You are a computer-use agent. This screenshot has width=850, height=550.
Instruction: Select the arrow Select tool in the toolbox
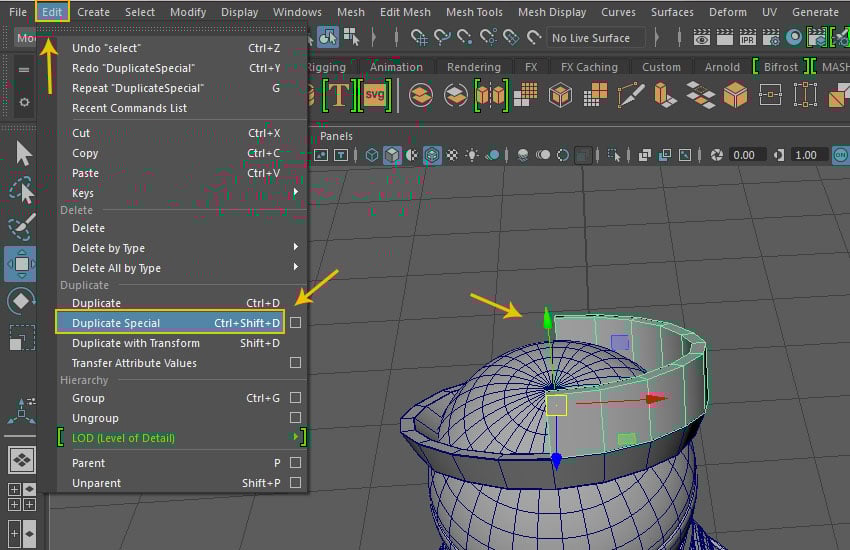click(23, 153)
